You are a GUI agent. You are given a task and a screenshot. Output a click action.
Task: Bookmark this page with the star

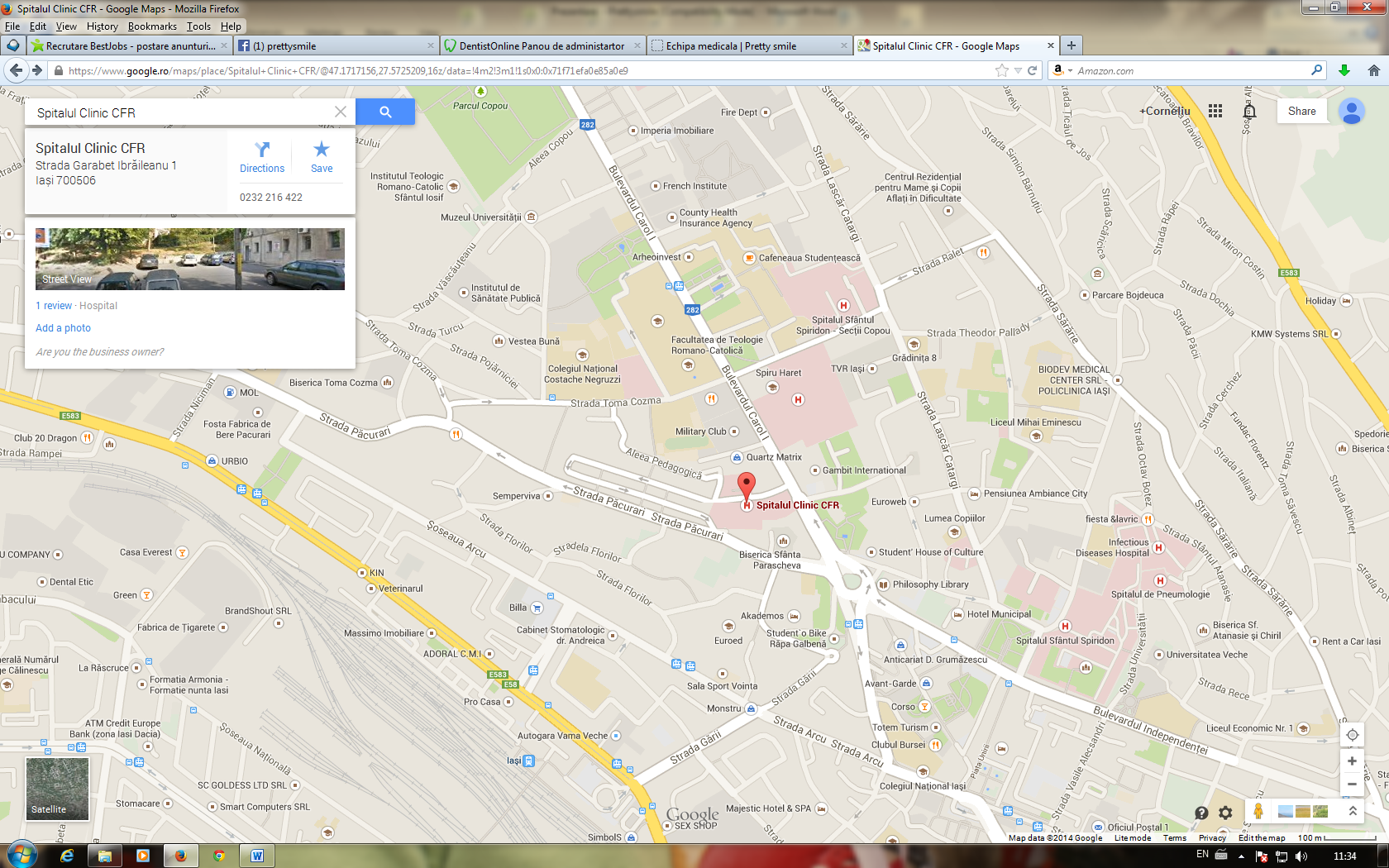click(x=1003, y=71)
